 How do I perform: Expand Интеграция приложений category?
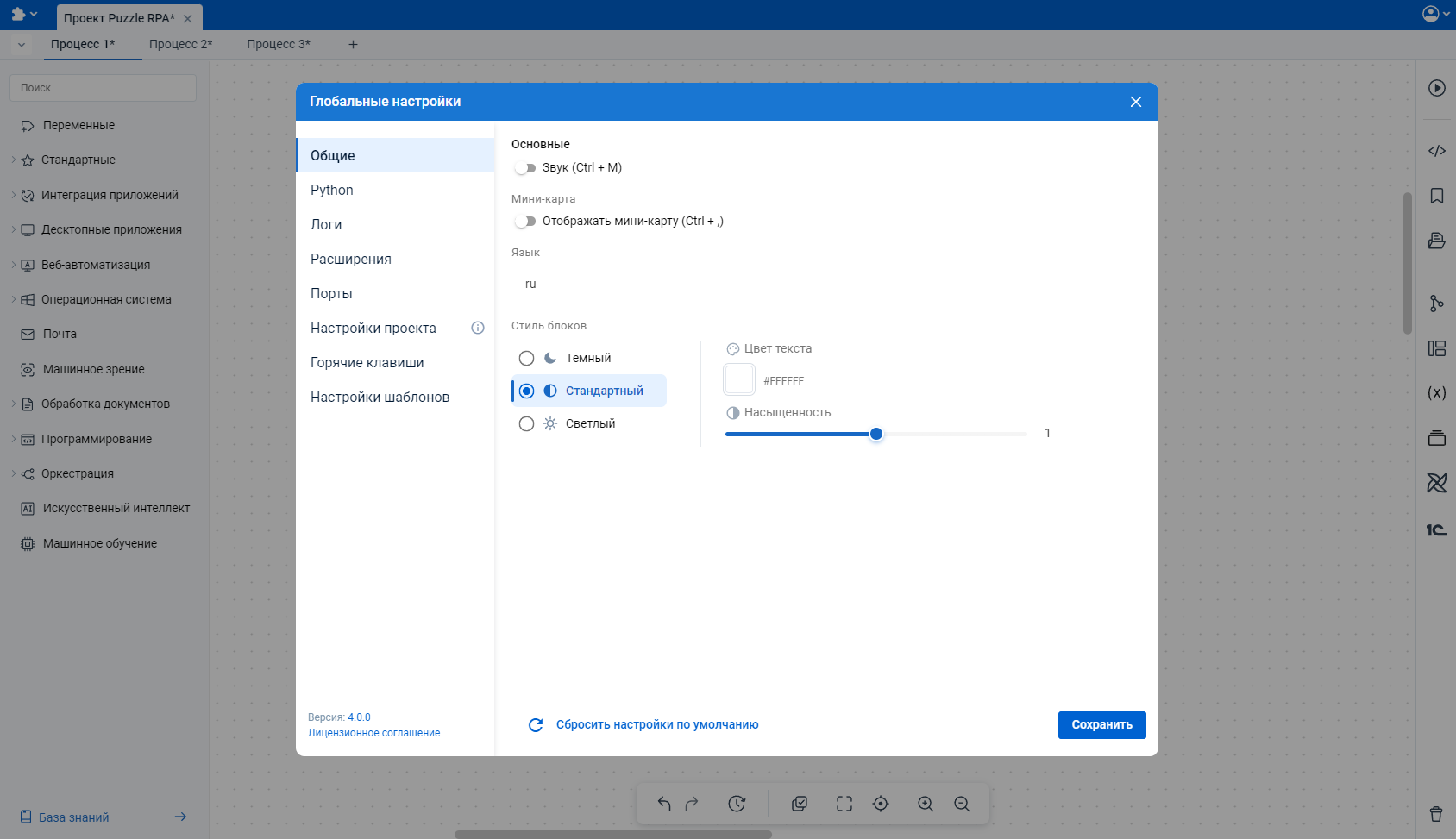pos(14,195)
